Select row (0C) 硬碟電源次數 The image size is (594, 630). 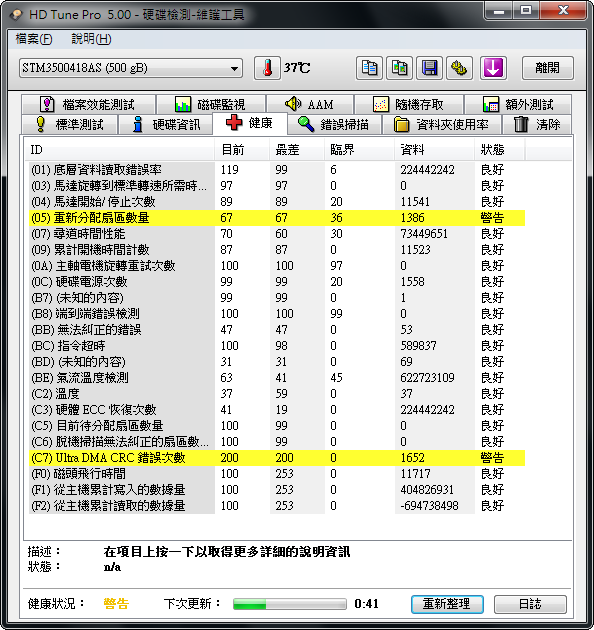pyautogui.click(x=277, y=282)
